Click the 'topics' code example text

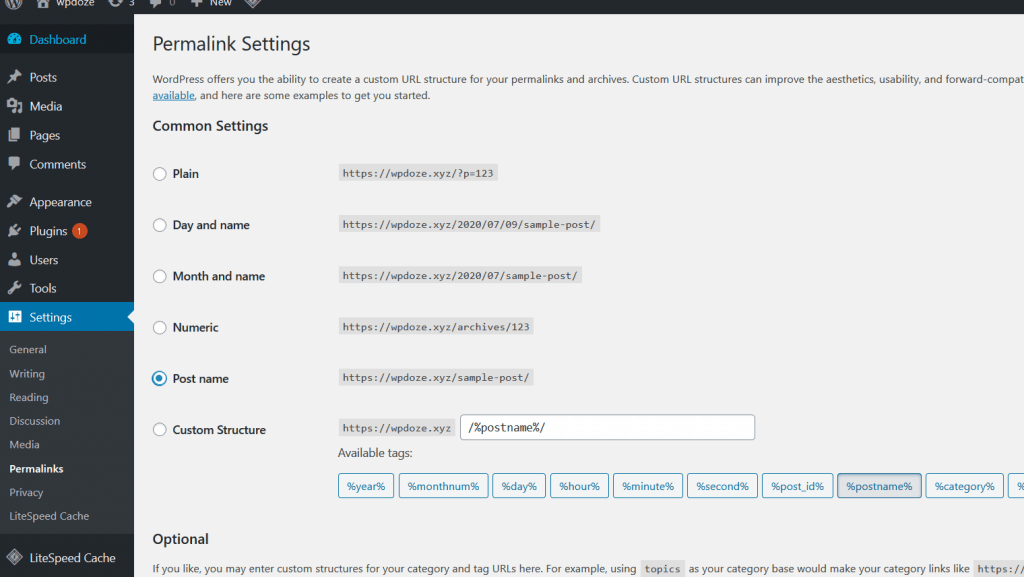click(662, 569)
